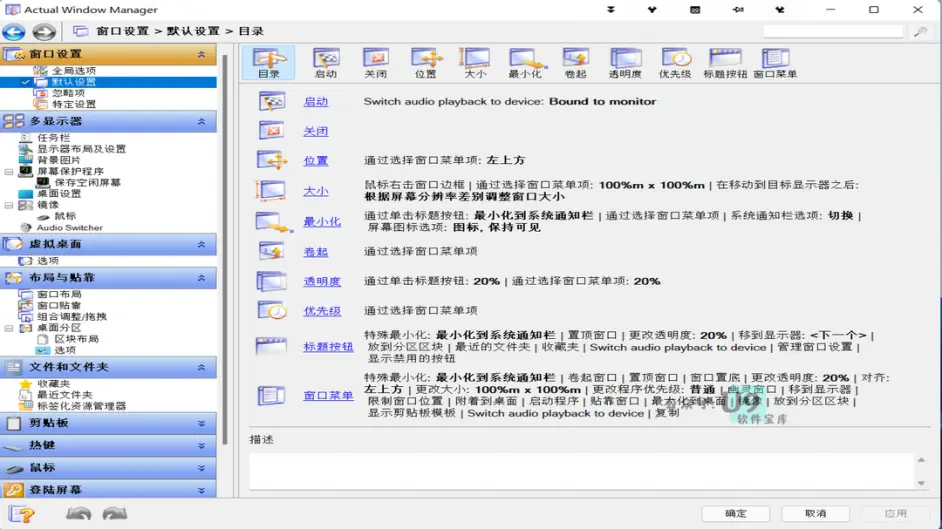Go forward with the gray forward arrow
The height and width of the screenshot is (529, 942).
tap(44, 31)
